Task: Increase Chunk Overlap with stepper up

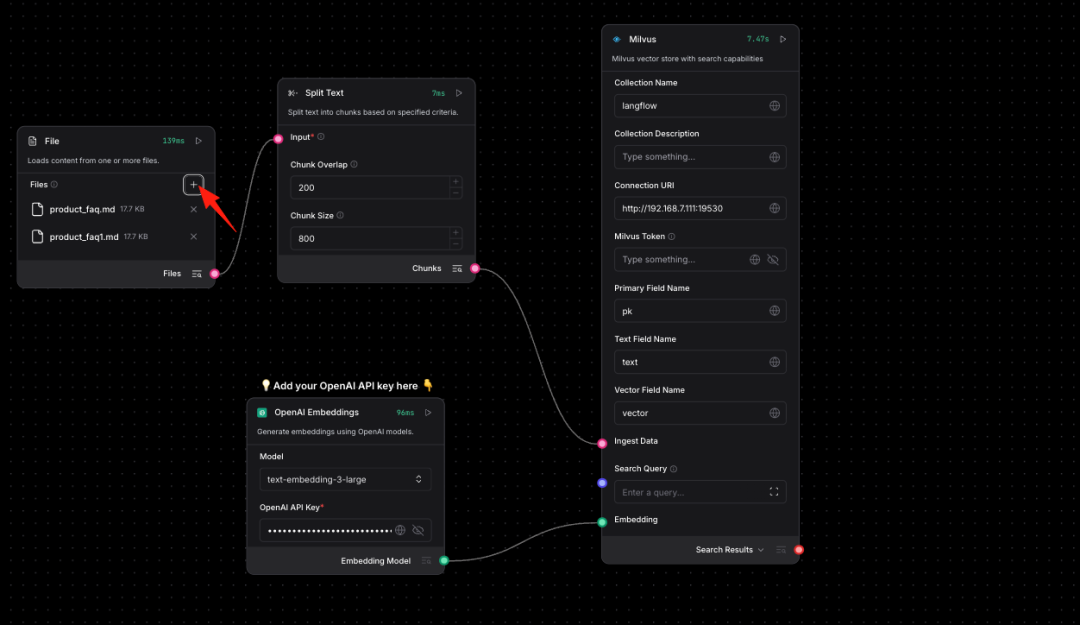Action: [455, 182]
